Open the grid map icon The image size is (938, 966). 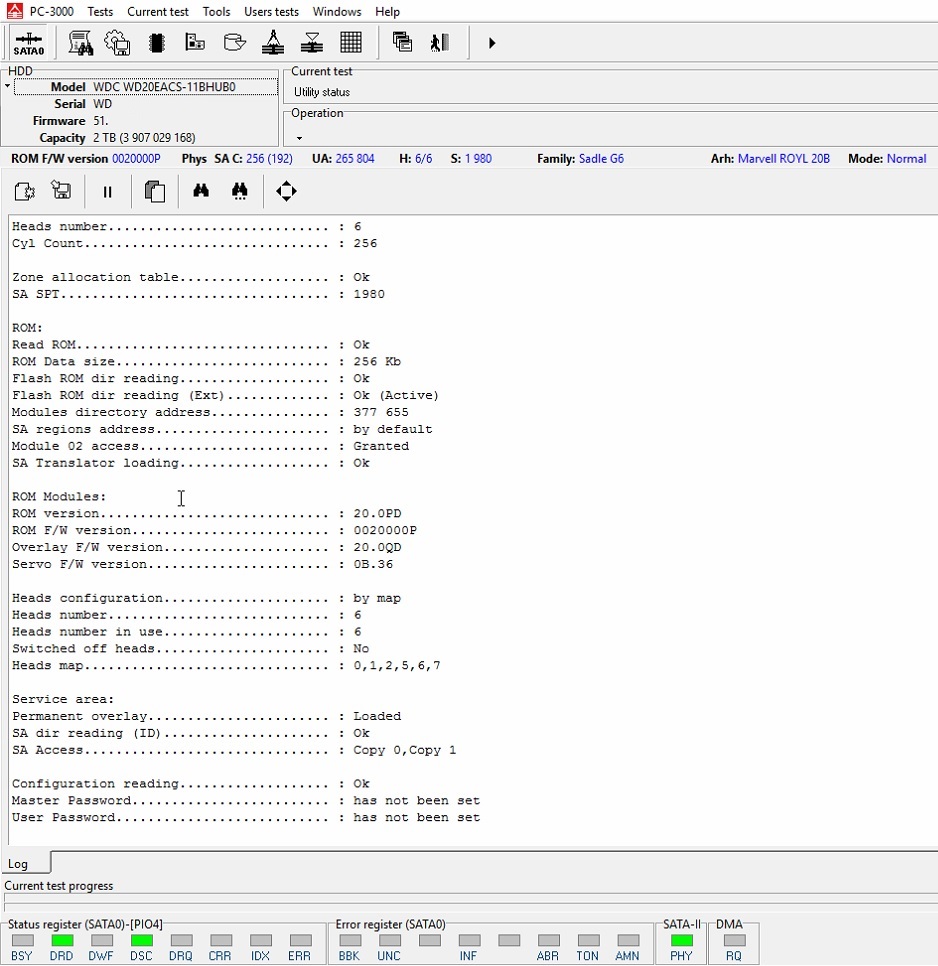(351, 43)
